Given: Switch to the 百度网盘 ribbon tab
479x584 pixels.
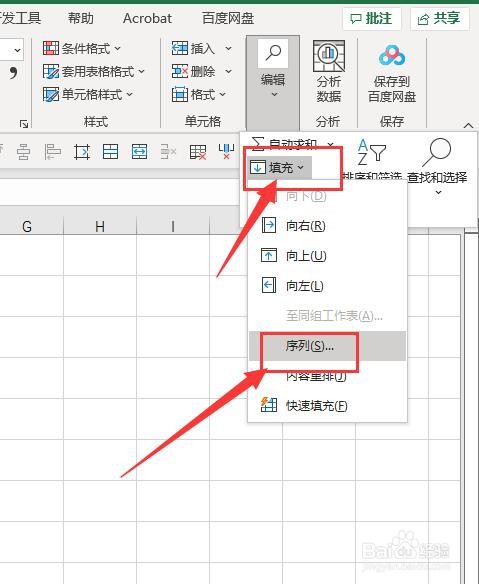Looking at the screenshot, I should click(x=228, y=18).
